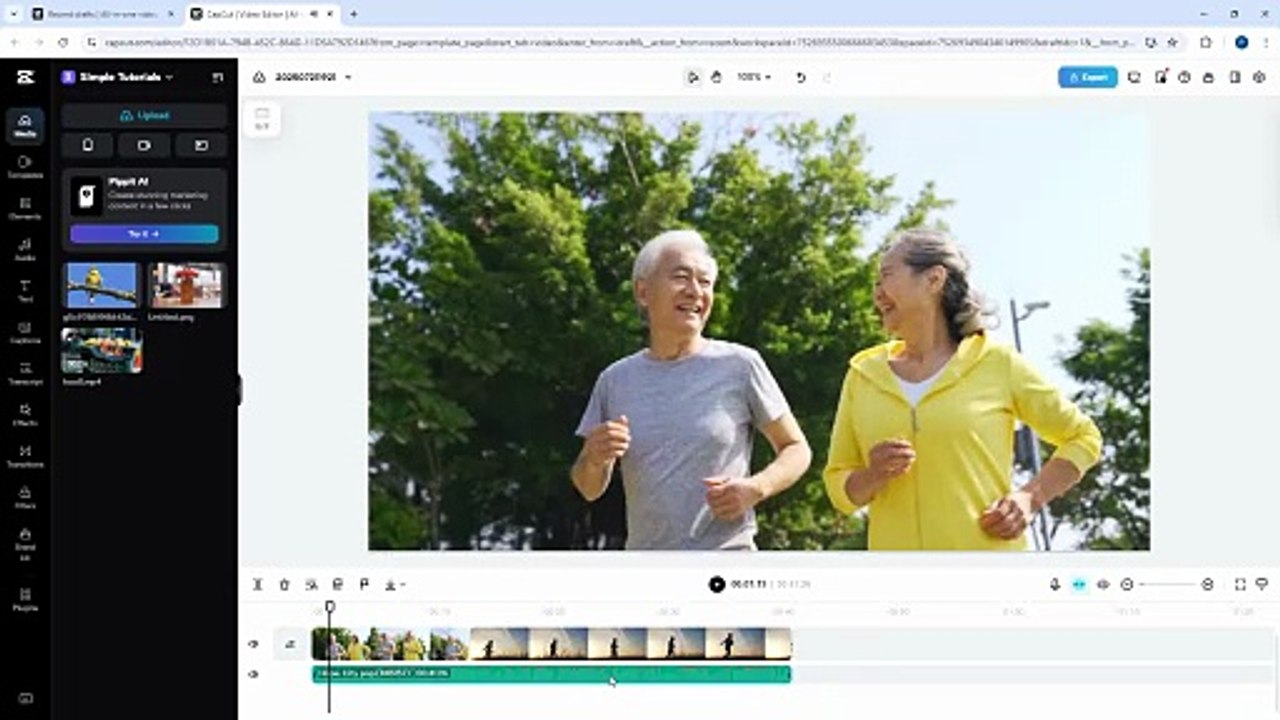The image size is (1280, 720).
Task: Select the hand pan tool
Action: [x=716, y=77]
